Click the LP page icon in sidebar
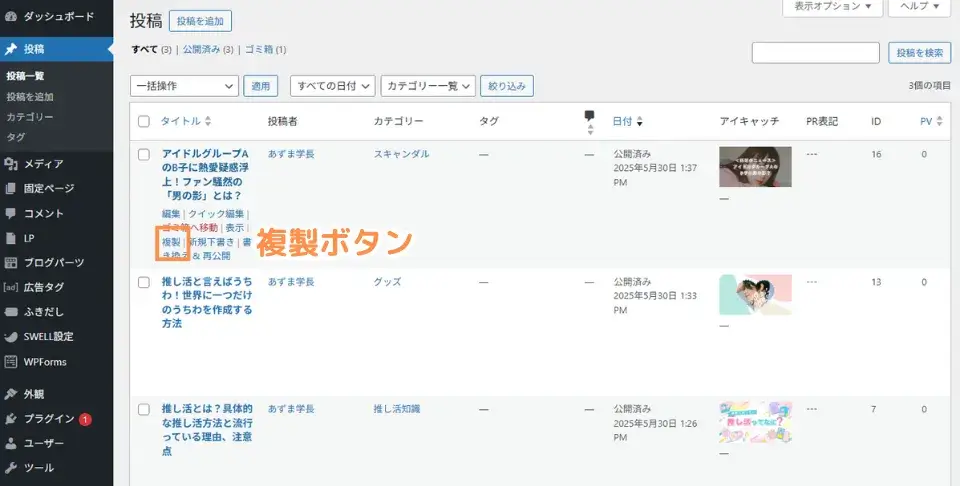960x486 pixels. coord(10,238)
